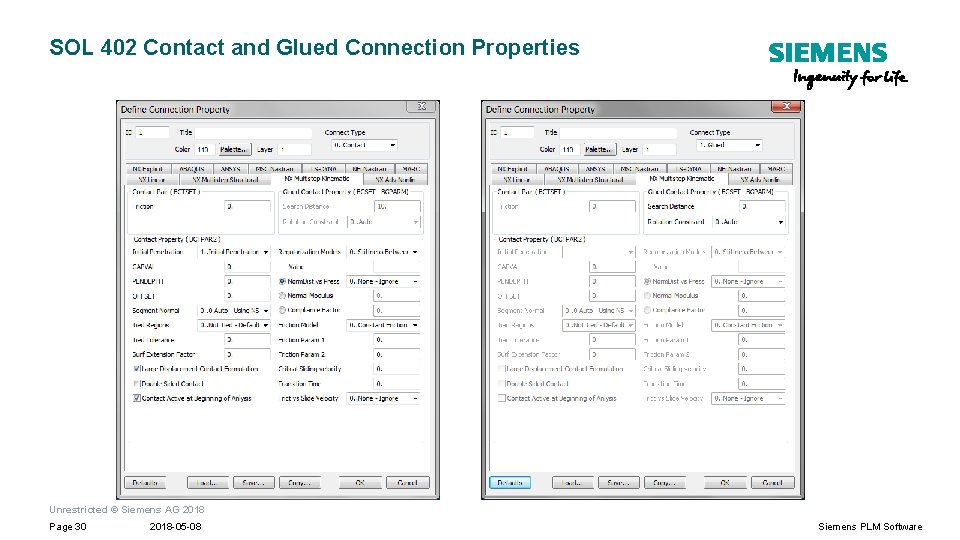Click Surf Extension Factor field in Contact dialog
Image resolution: width=960 pixels, height=540 pixels.
coord(247,354)
